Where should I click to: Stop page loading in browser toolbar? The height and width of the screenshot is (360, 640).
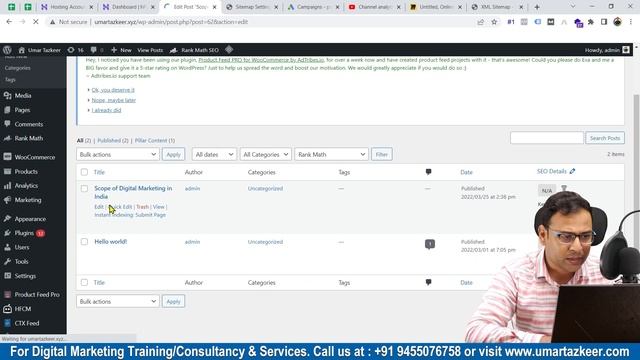point(36,22)
